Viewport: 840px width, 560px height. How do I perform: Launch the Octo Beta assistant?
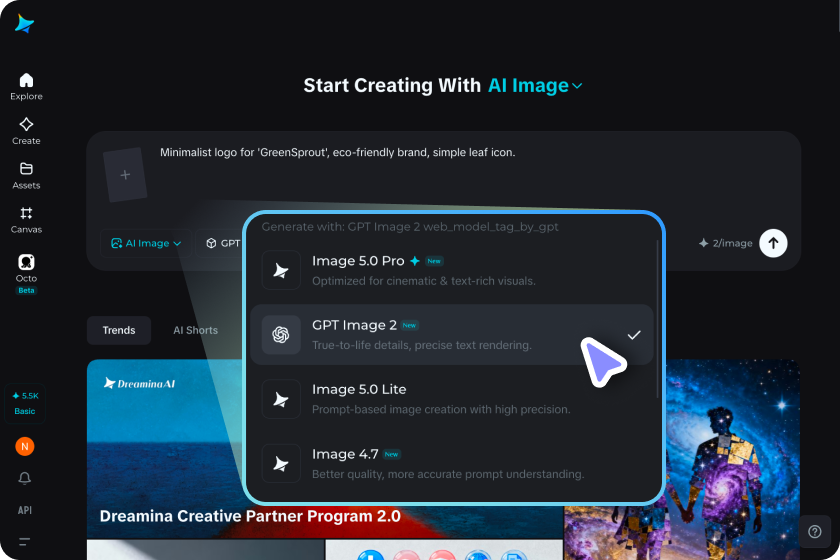pos(26,274)
